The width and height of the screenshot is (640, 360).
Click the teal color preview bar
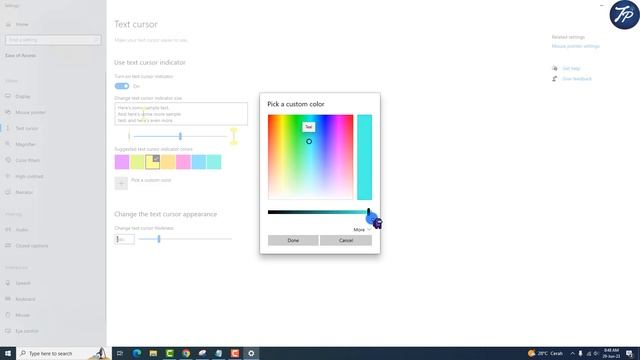364,157
